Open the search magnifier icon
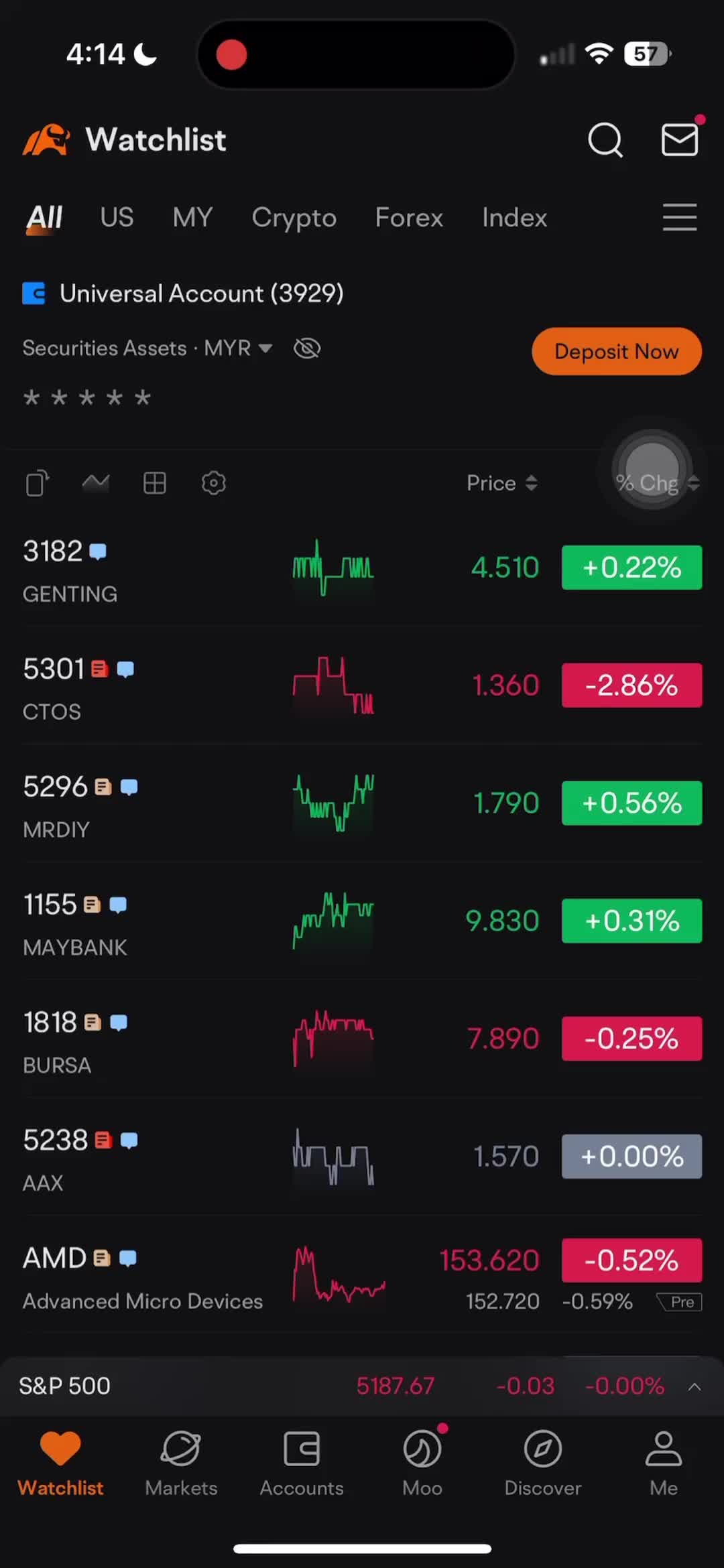The width and height of the screenshot is (724, 1568). pos(605,139)
